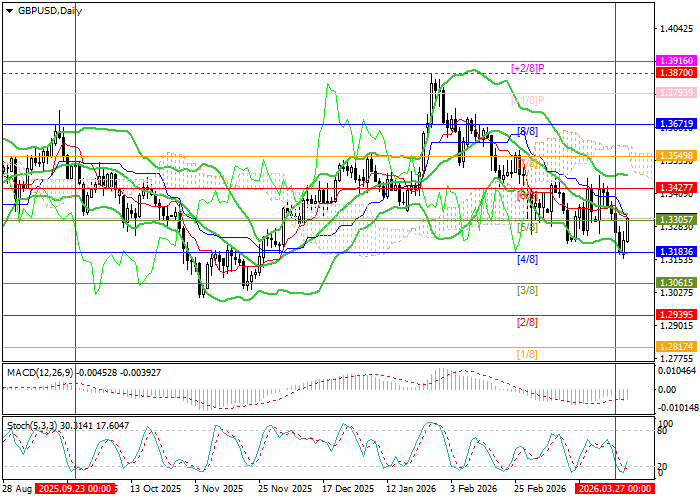Click the MACD 0.010464 scale value
Viewport: 700px width, 500px height.
[x=677, y=371]
